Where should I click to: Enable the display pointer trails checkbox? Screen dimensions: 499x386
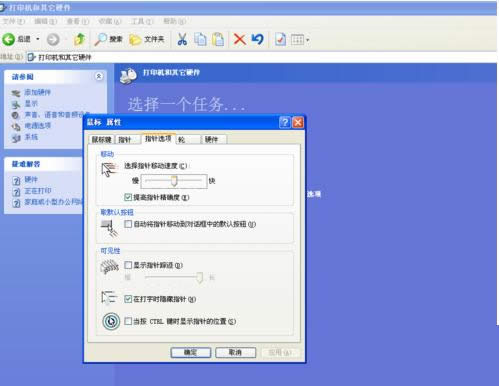pos(128,265)
